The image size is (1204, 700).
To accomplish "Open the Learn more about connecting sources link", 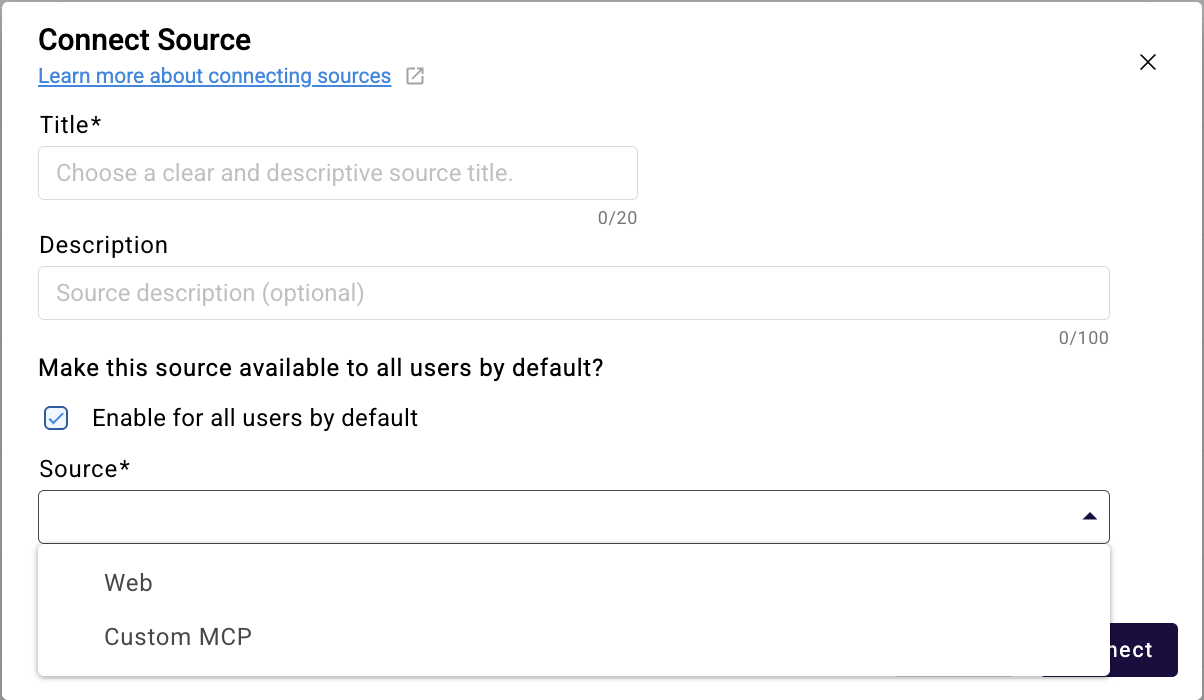I will tap(214, 76).
